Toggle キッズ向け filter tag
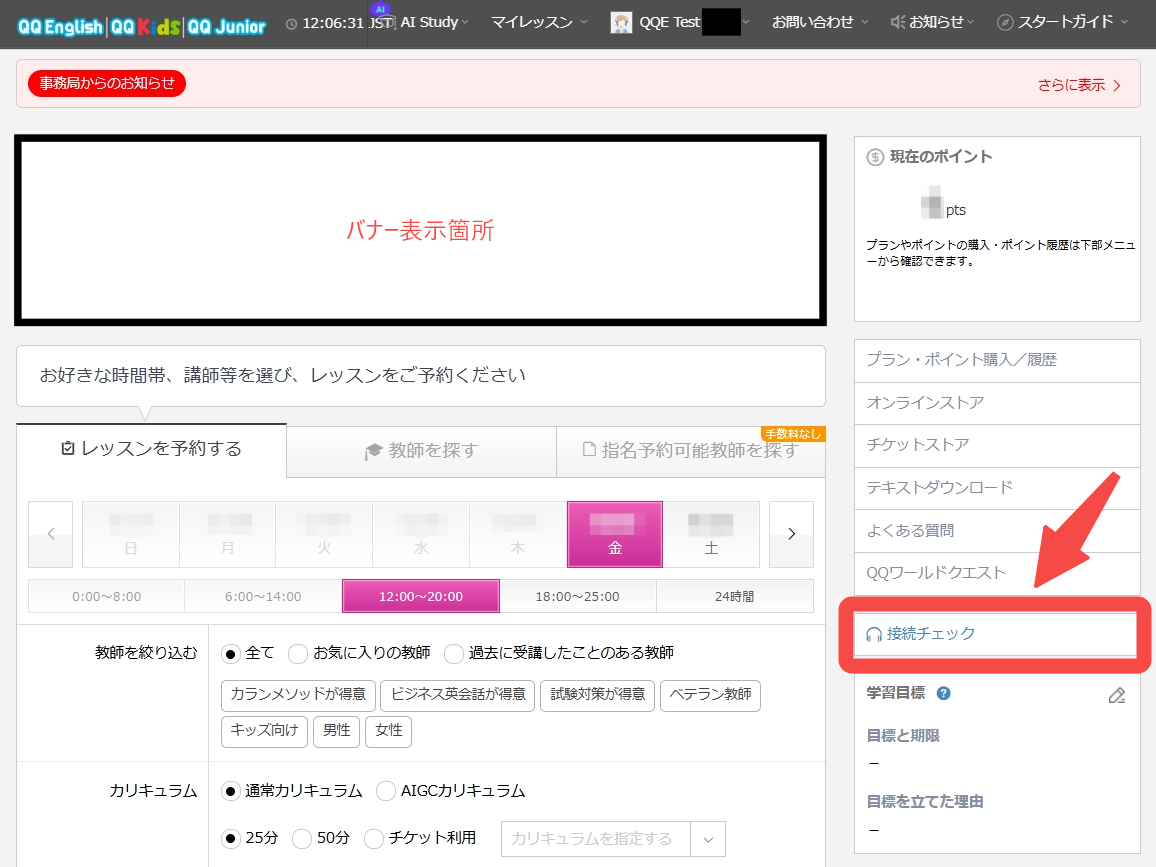 (264, 731)
